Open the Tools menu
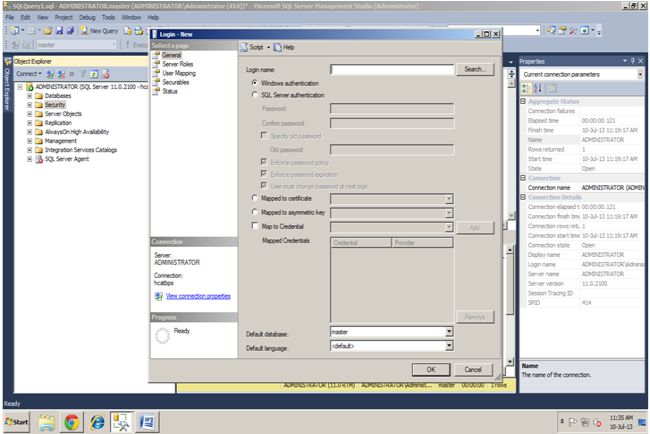This screenshot has height=434, width=650. tap(108, 17)
